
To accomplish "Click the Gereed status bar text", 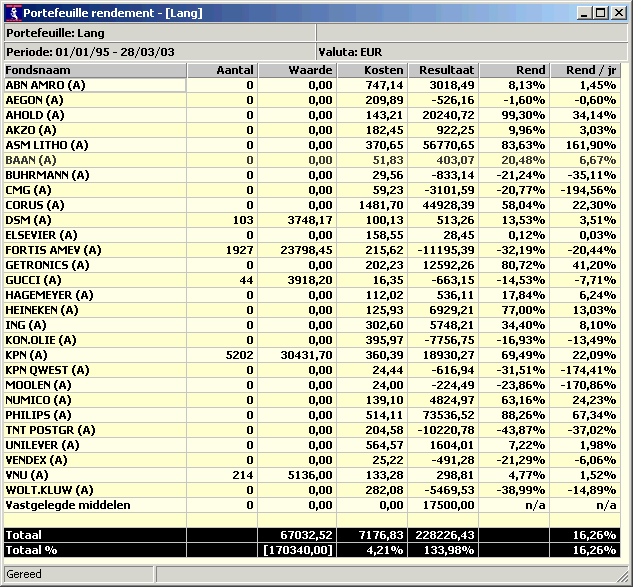I will point(24,574).
